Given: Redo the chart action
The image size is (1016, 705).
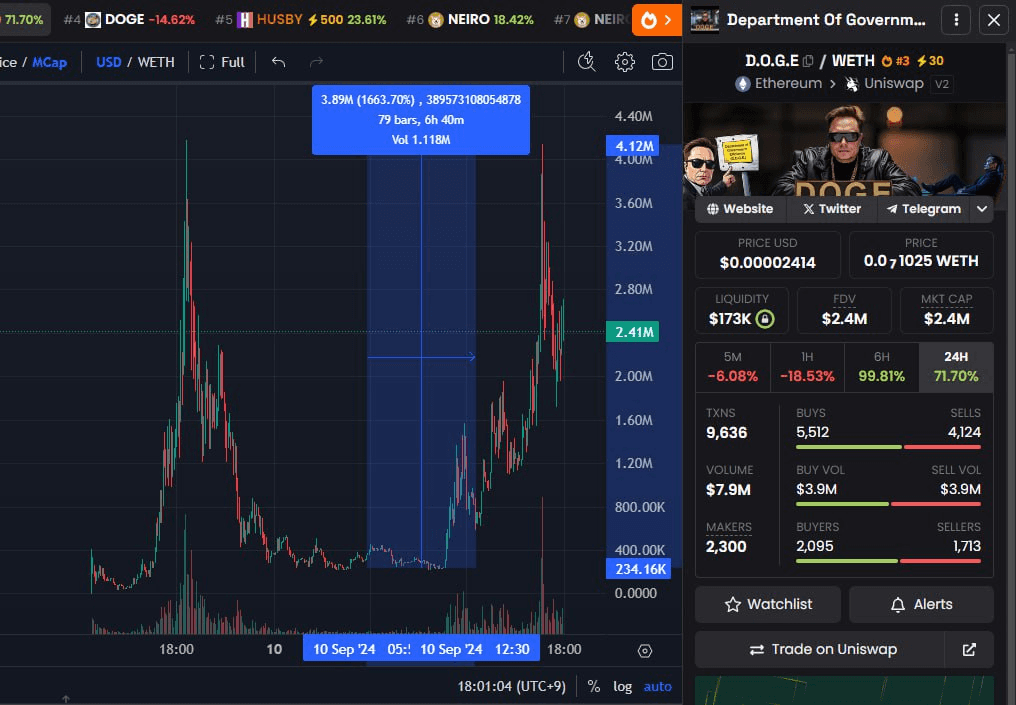Looking at the screenshot, I should 316,62.
